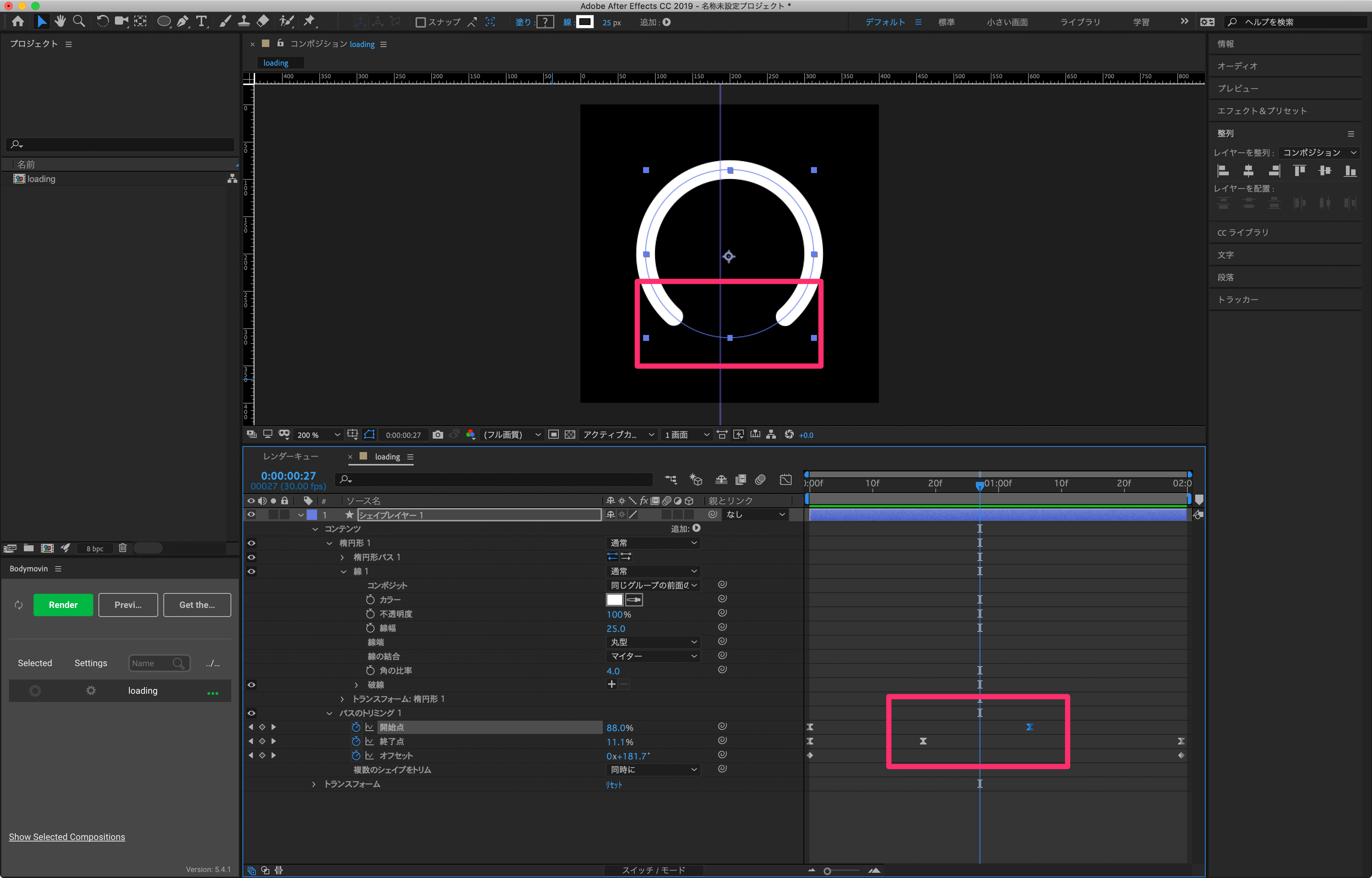Select the Eraser tool
Screen dimensions: 1372x878
pyautogui.click(x=263, y=22)
